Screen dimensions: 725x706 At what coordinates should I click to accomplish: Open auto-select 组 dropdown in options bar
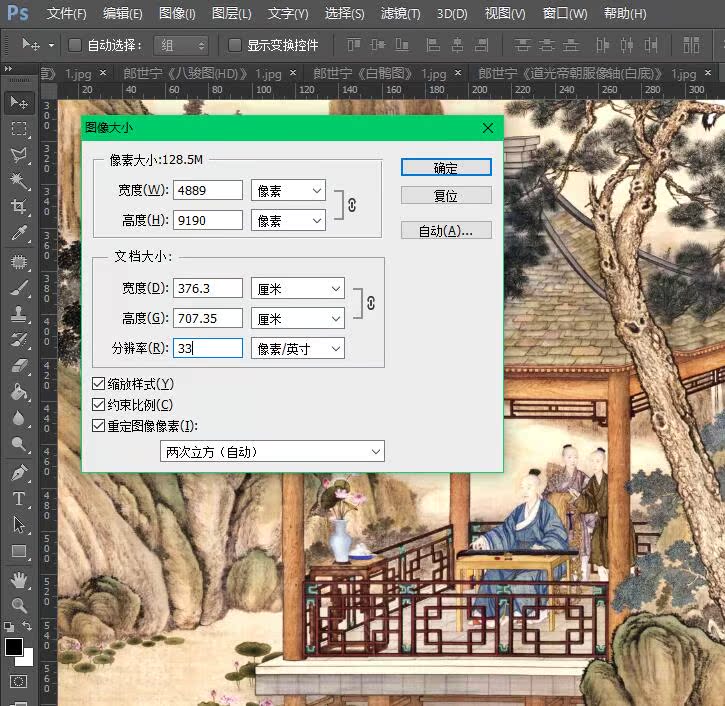tap(181, 45)
